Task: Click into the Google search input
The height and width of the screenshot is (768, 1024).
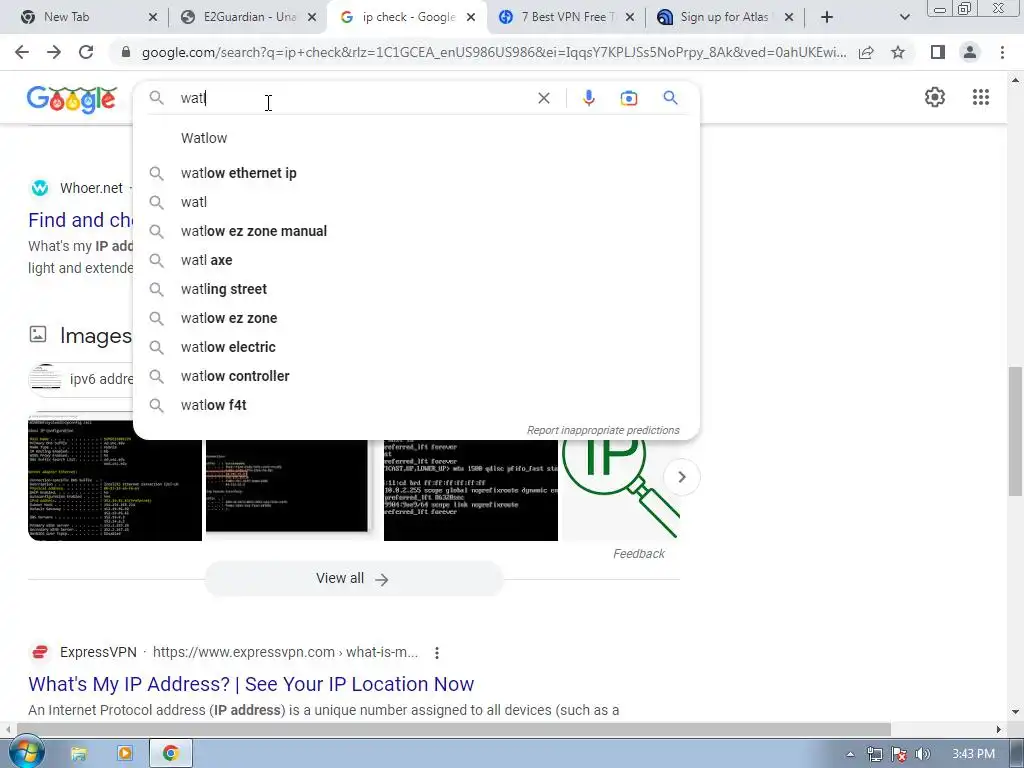Action: point(353,98)
